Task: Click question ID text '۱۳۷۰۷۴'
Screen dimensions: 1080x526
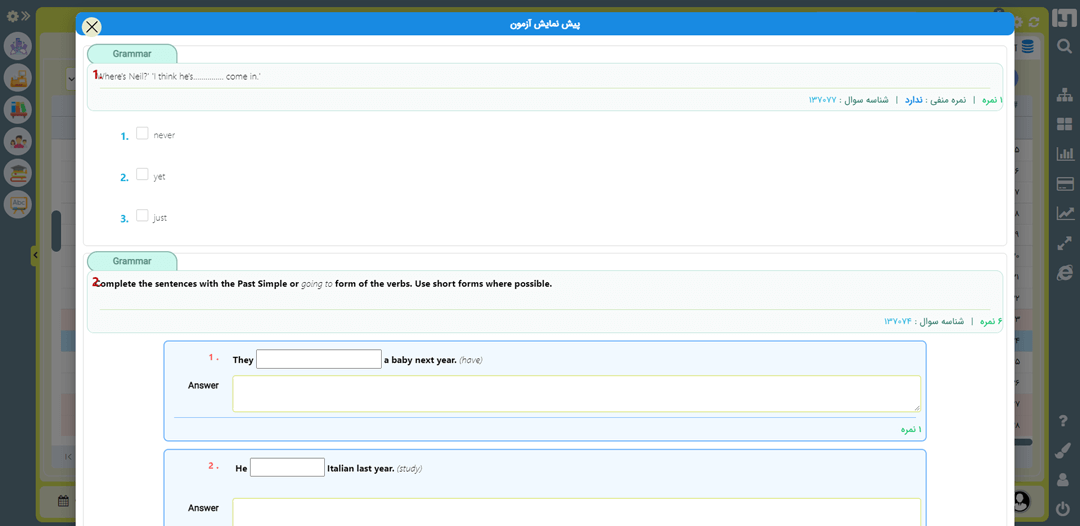Action: (898, 321)
